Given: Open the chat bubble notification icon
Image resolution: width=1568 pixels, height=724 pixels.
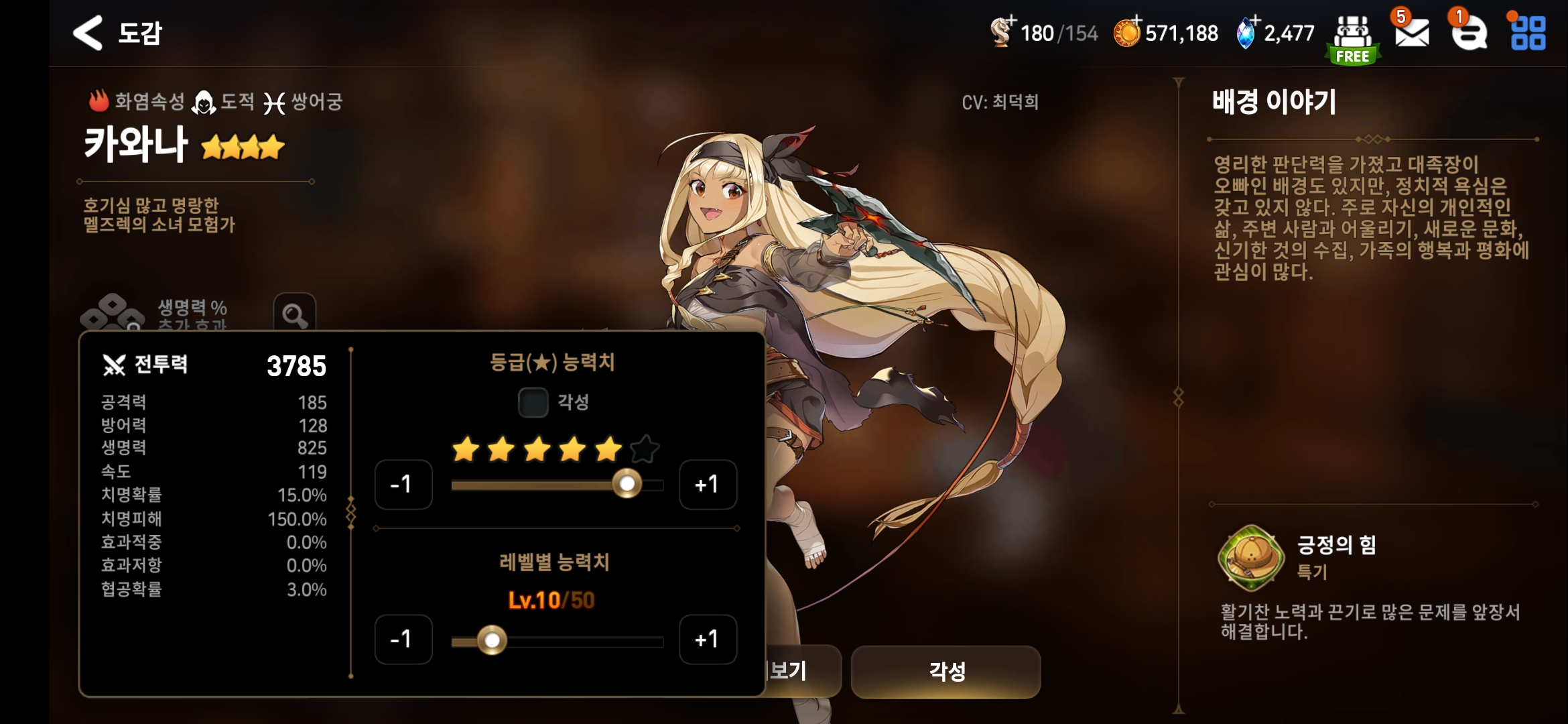Looking at the screenshot, I should click(1469, 32).
